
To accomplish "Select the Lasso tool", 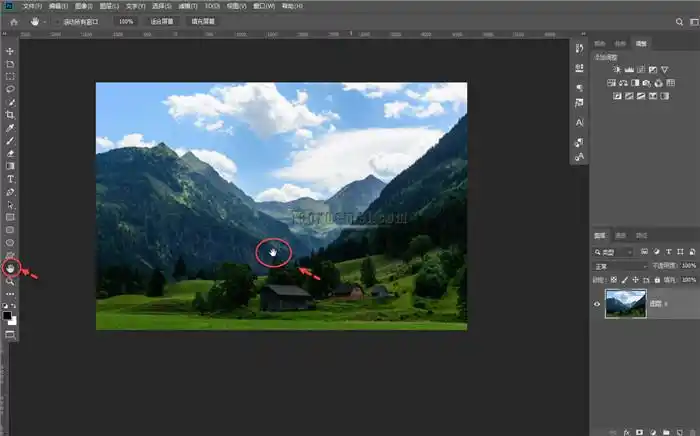I will coord(10,89).
